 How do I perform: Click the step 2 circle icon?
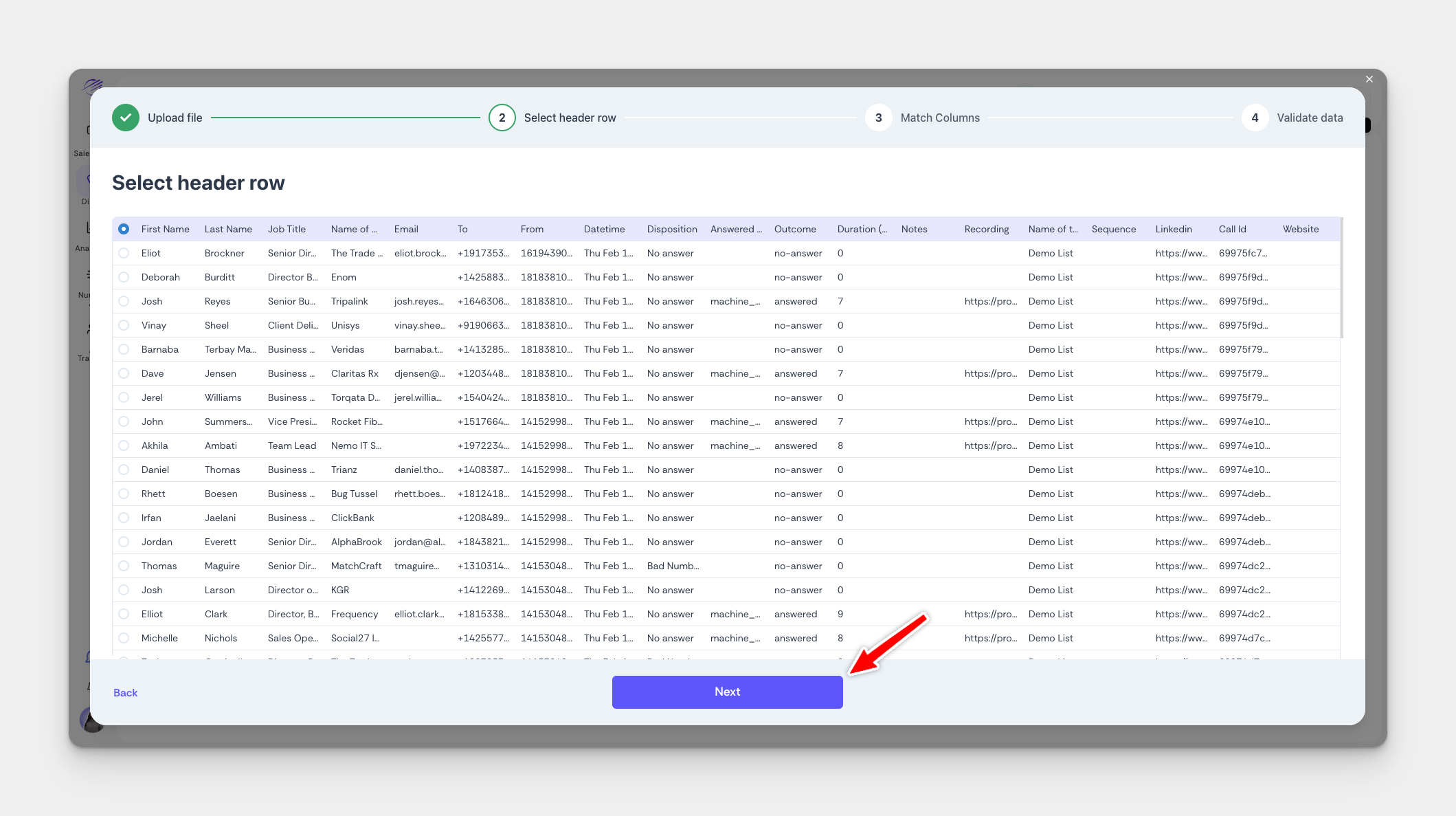click(502, 118)
